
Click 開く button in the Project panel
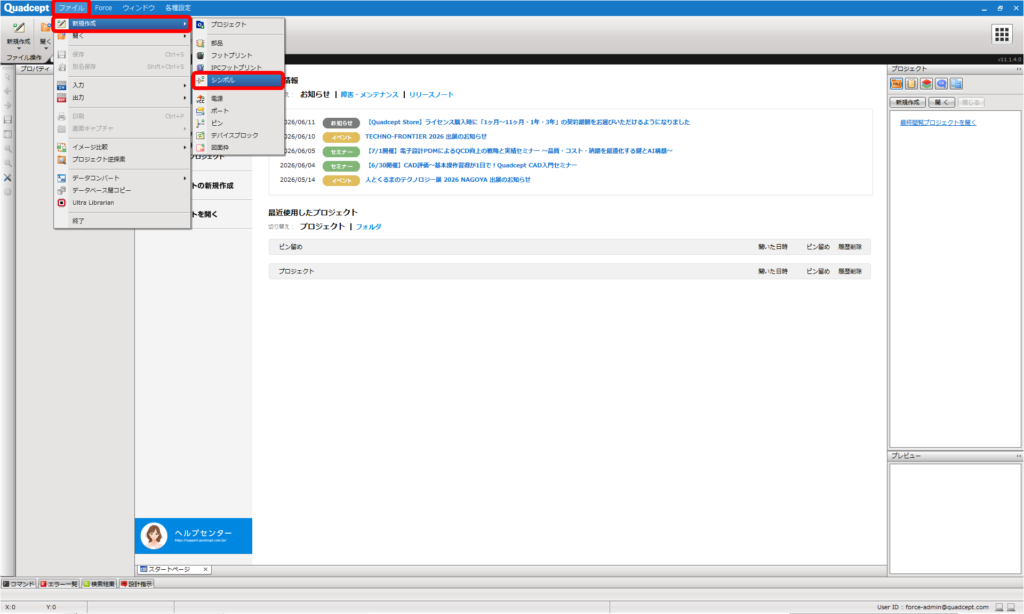[x=942, y=103]
